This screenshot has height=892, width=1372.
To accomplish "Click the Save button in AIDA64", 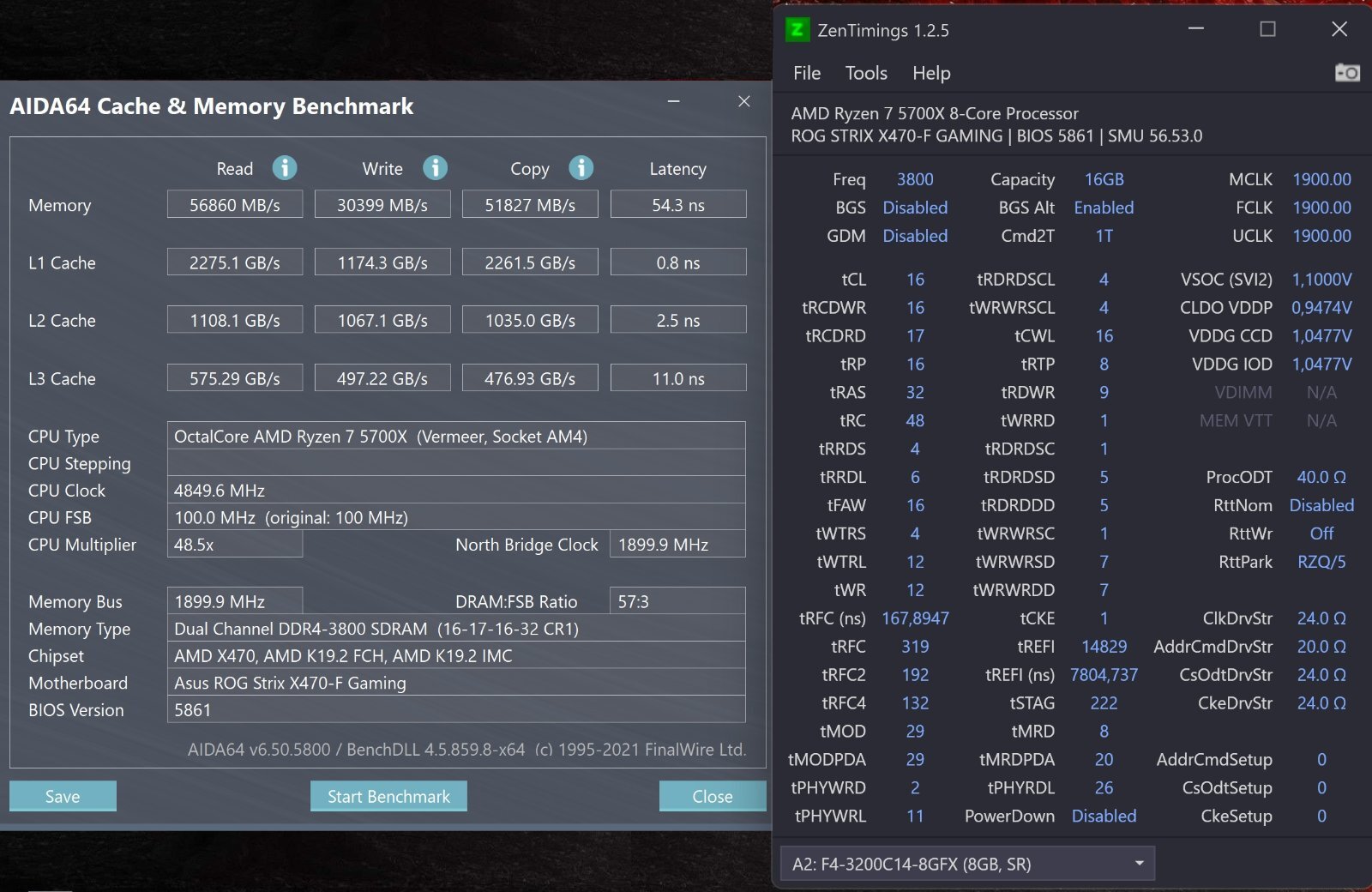I will click(x=63, y=796).
